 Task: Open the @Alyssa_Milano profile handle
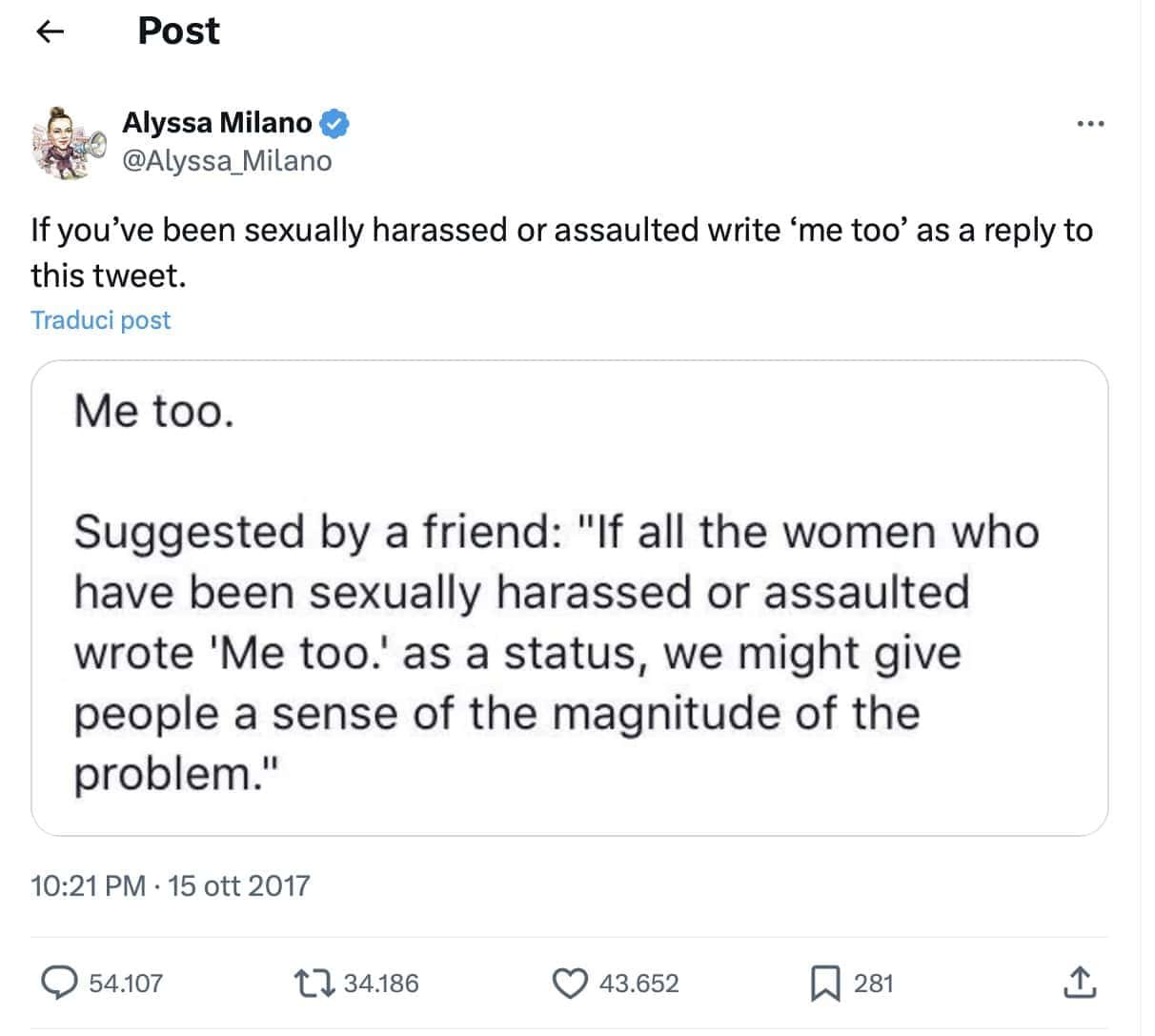point(226,161)
